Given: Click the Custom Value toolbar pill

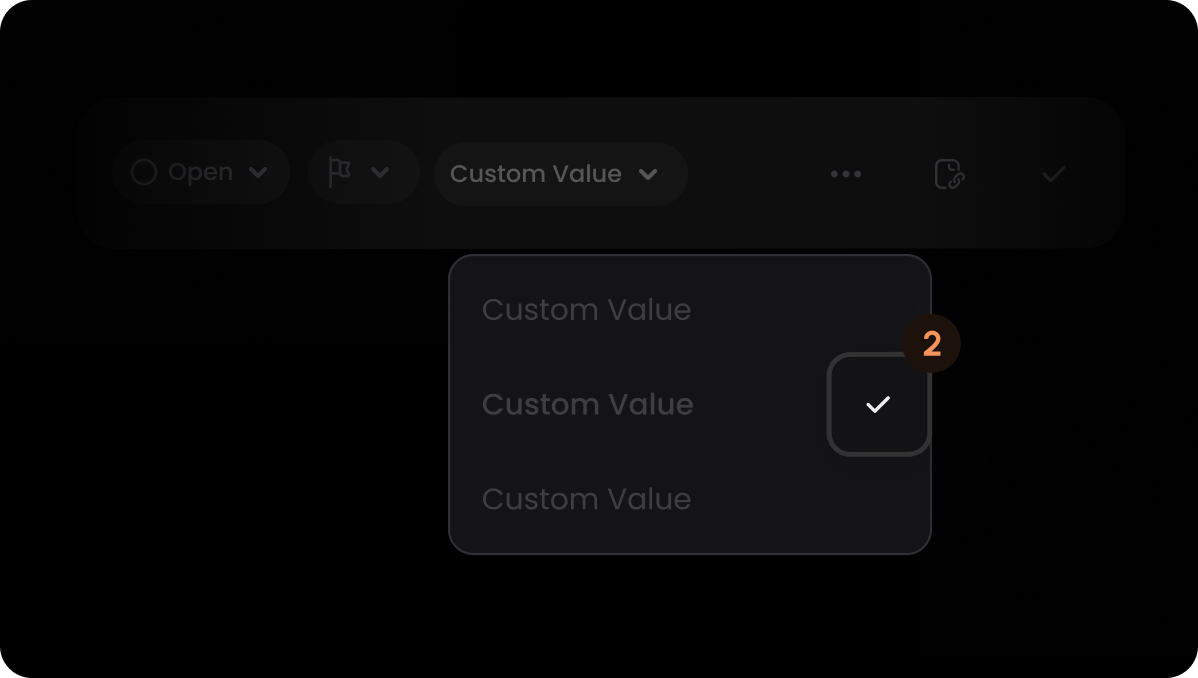Looking at the screenshot, I should click(561, 174).
